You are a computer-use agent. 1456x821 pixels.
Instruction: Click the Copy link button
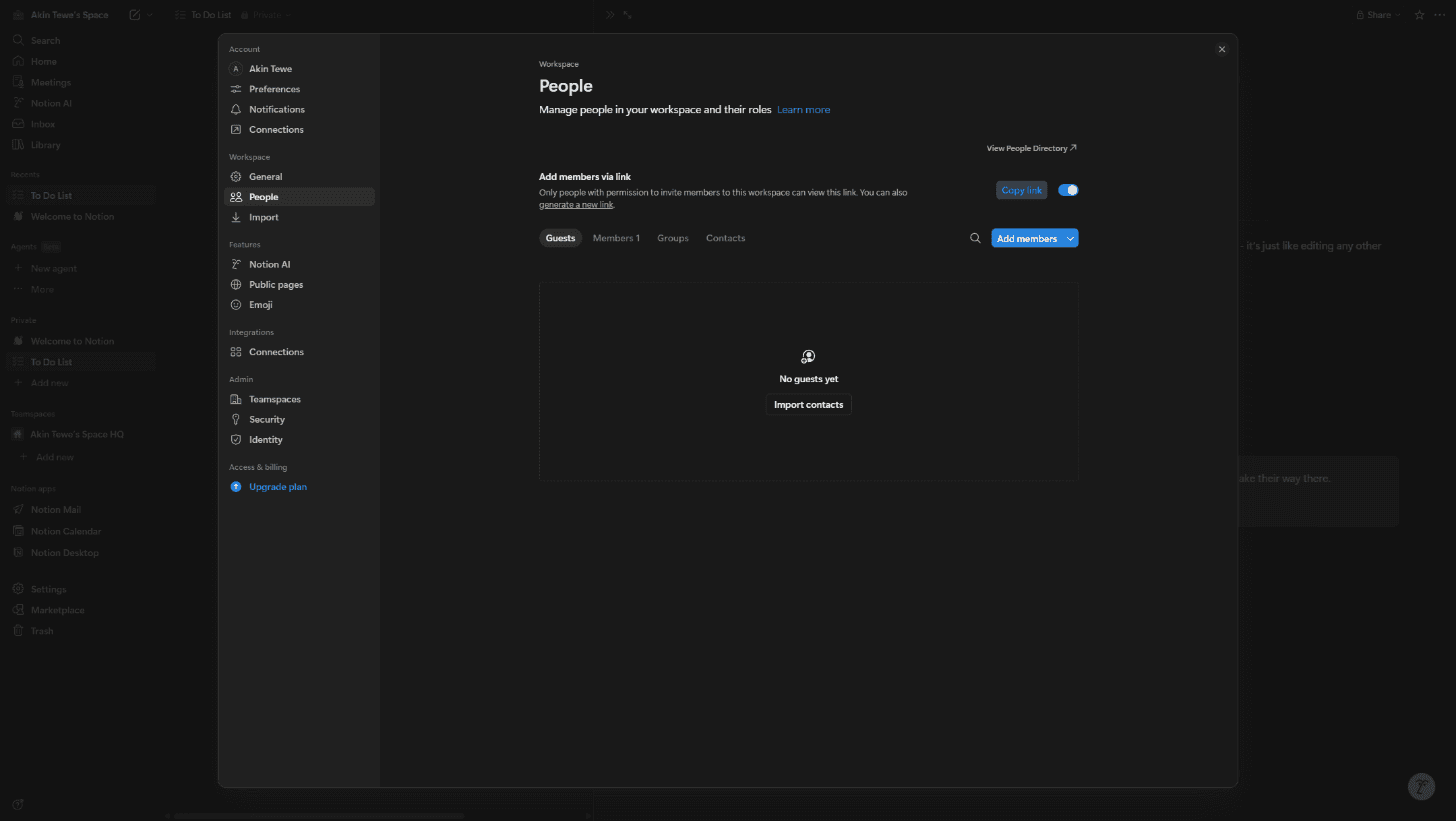click(1021, 190)
